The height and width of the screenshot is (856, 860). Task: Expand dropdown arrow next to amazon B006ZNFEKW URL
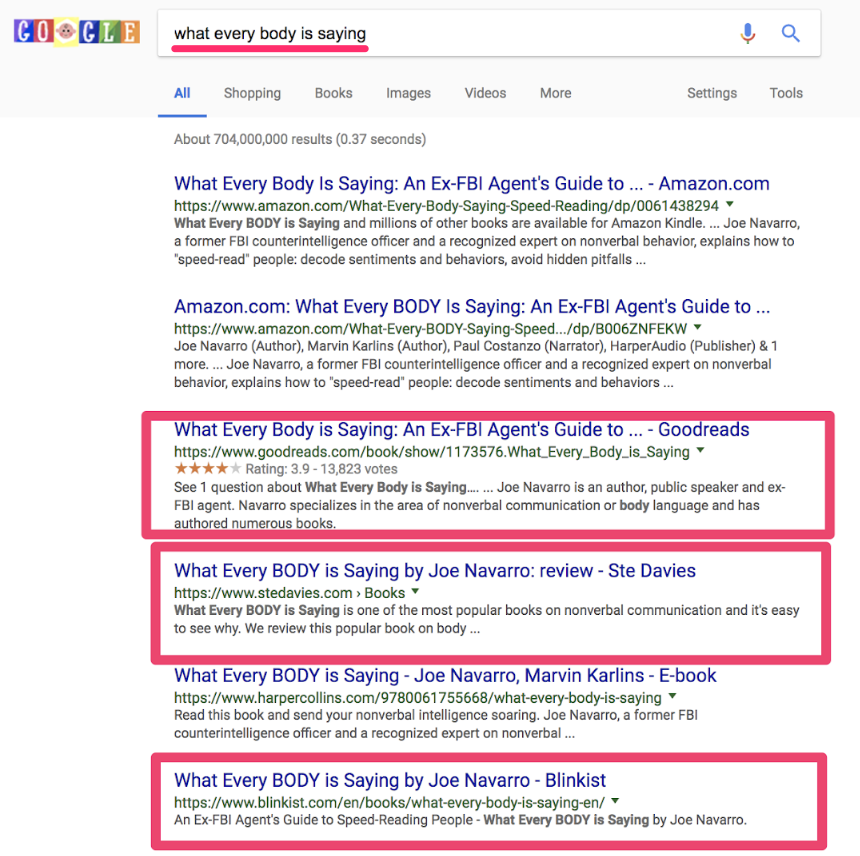click(698, 327)
